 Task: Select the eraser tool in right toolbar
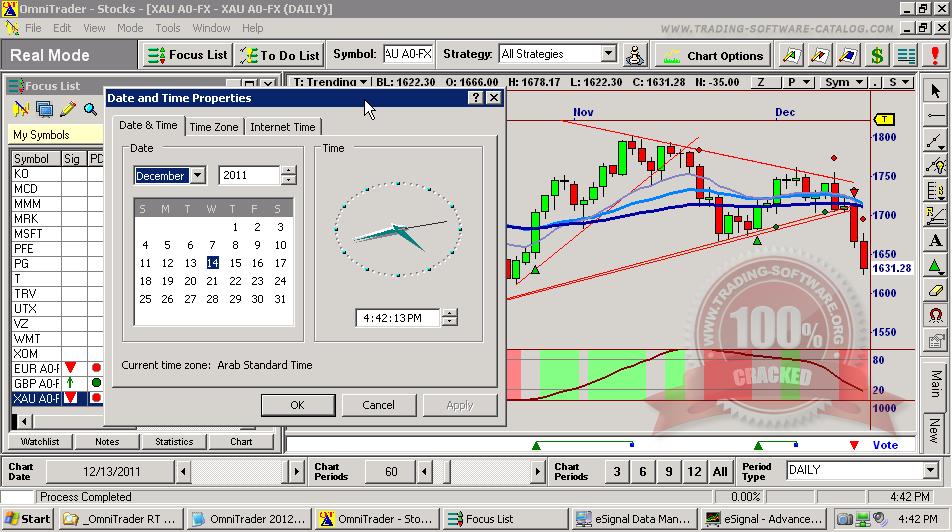pos(935,290)
